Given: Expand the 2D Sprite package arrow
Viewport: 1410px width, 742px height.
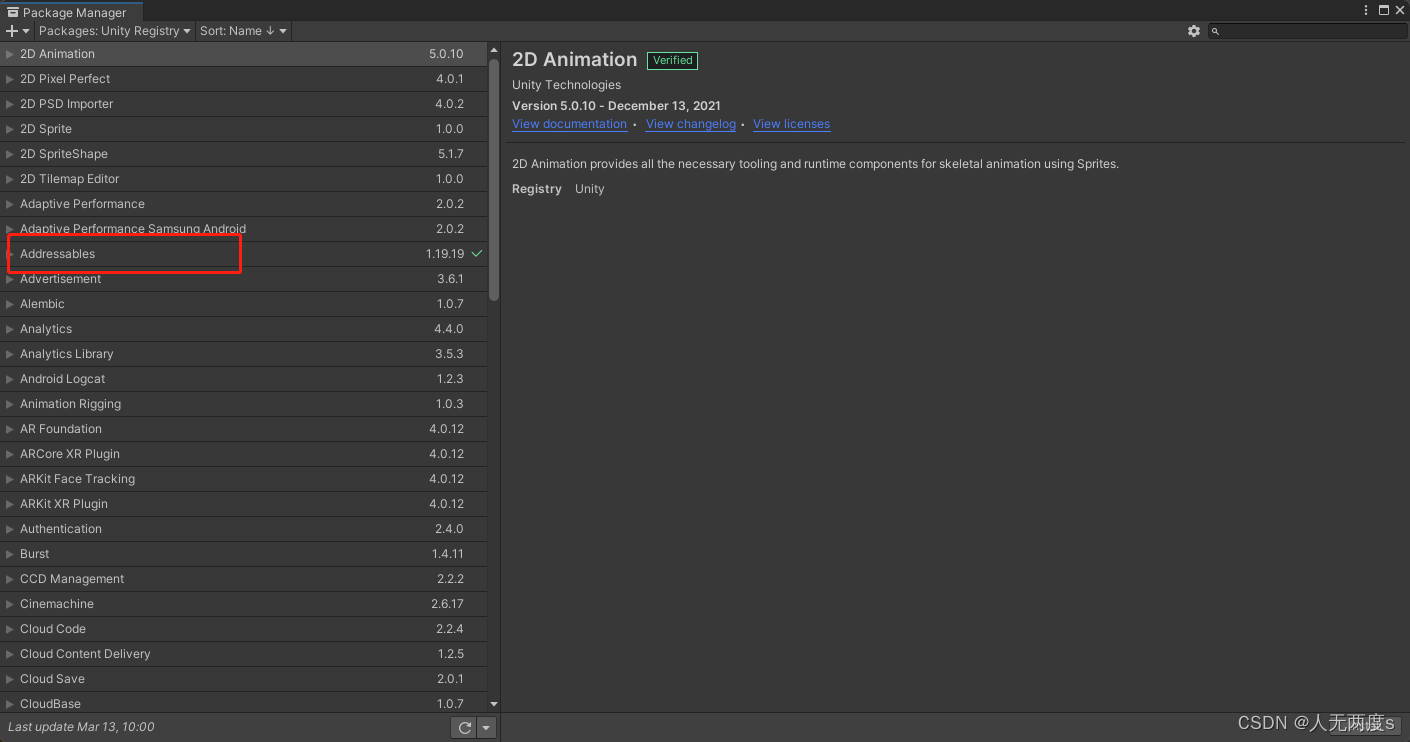Looking at the screenshot, I should [x=10, y=129].
